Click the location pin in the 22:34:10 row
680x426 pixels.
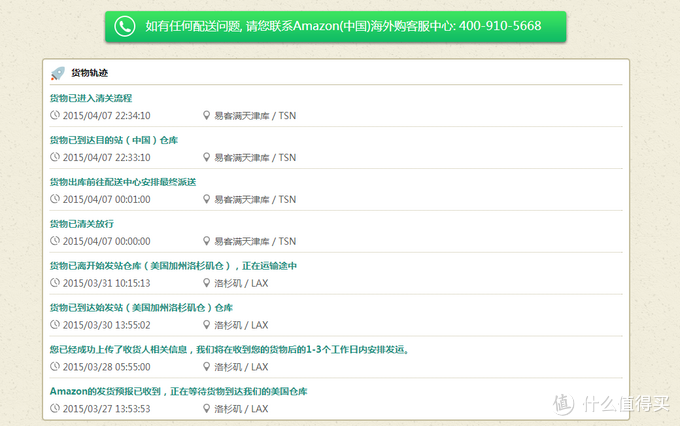coord(206,115)
